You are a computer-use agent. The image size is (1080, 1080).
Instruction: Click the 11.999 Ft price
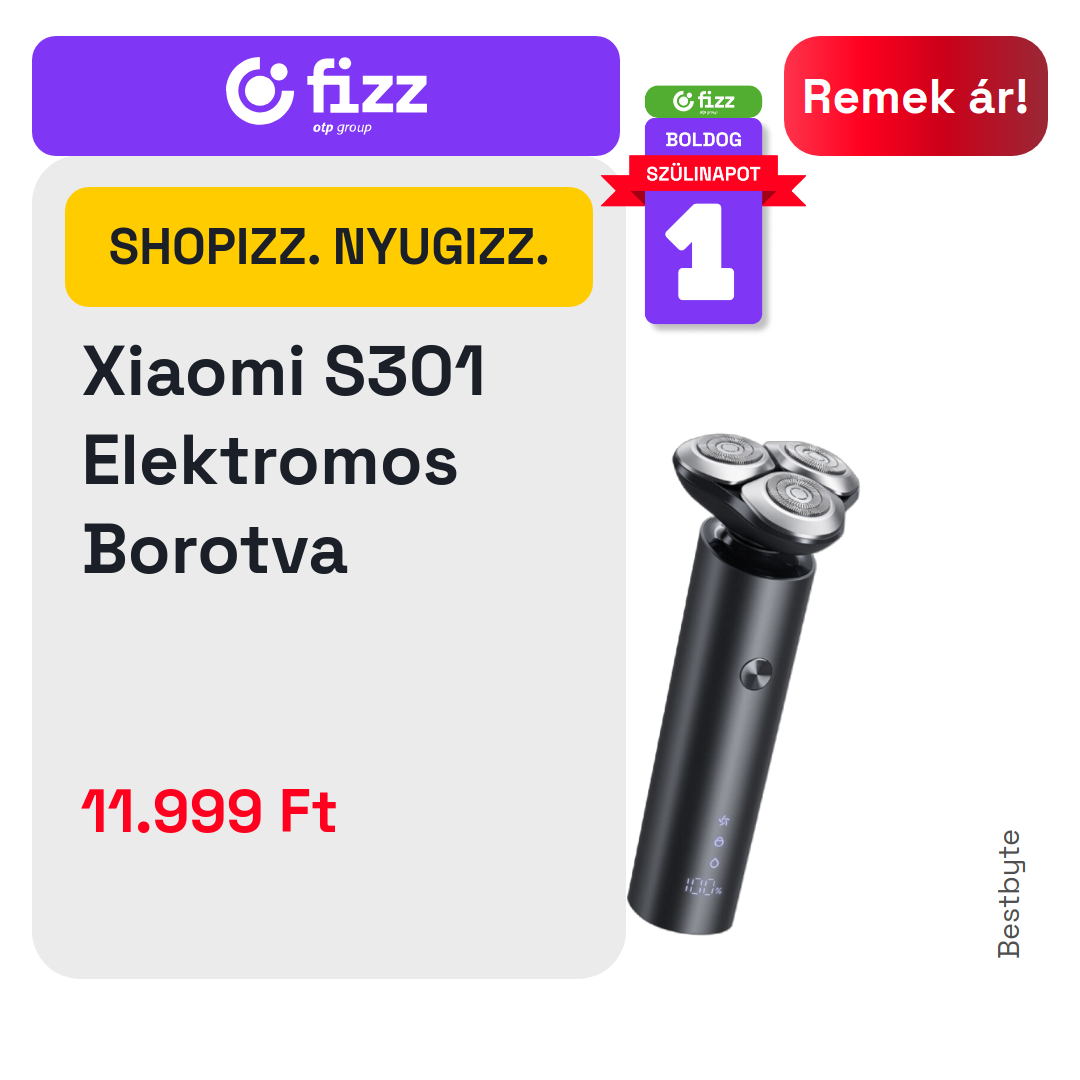pyautogui.click(x=209, y=811)
